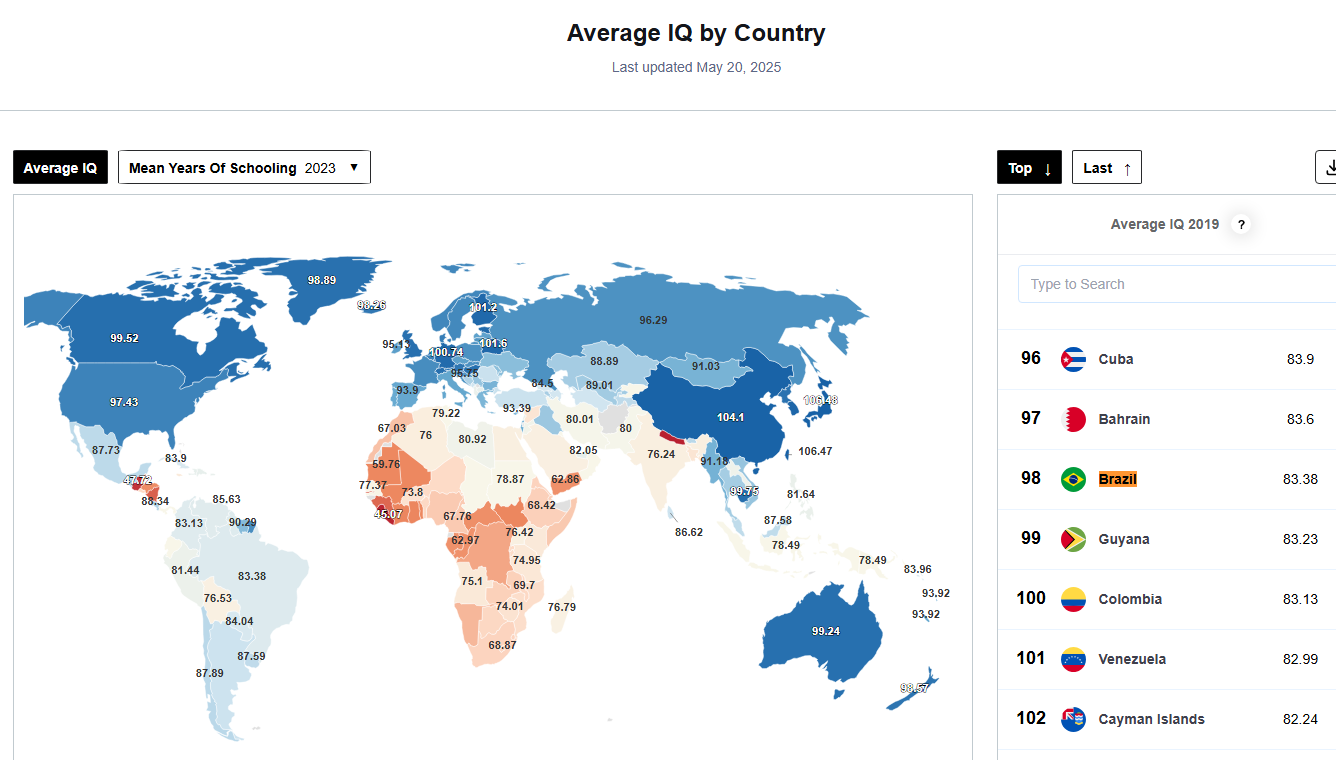1336x760 pixels.
Task: Click the Average IQ 2019 header
Action: (x=1165, y=224)
